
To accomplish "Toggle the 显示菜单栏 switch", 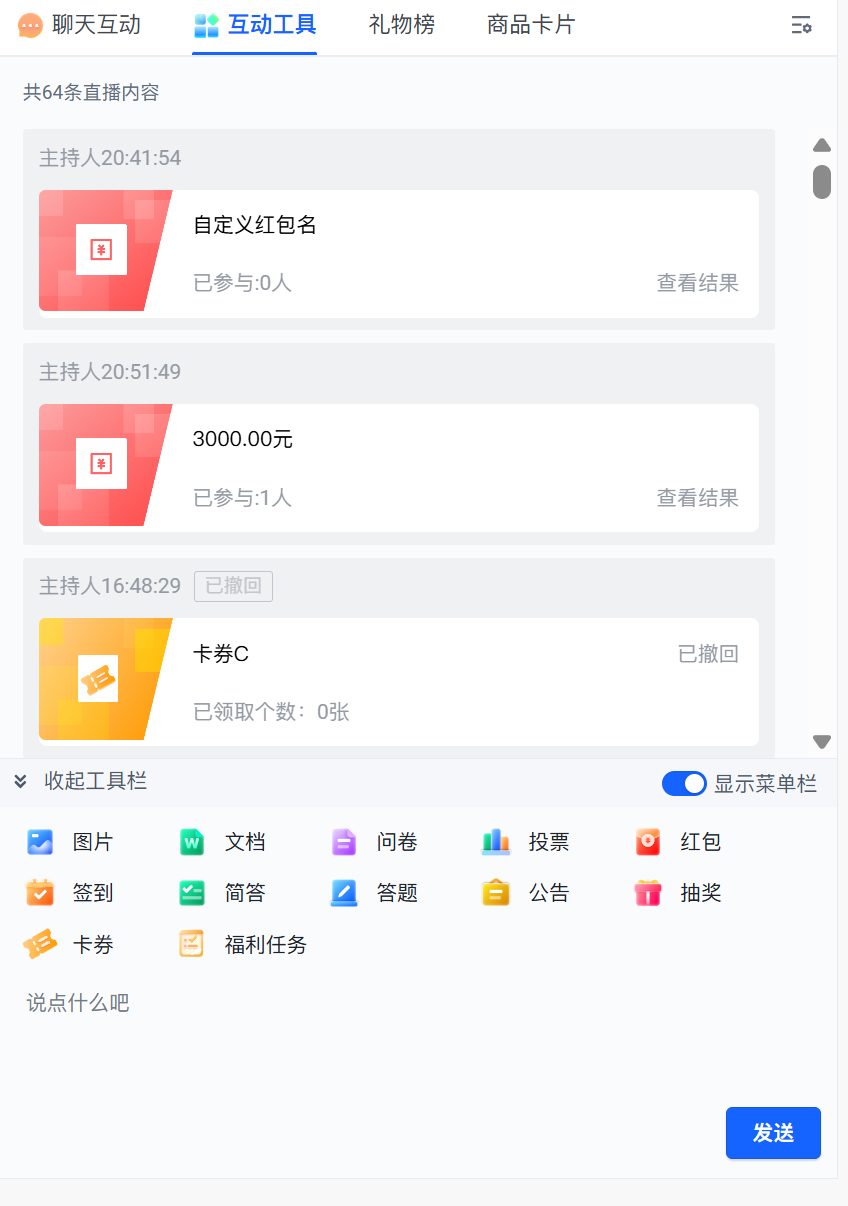I will coord(684,784).
